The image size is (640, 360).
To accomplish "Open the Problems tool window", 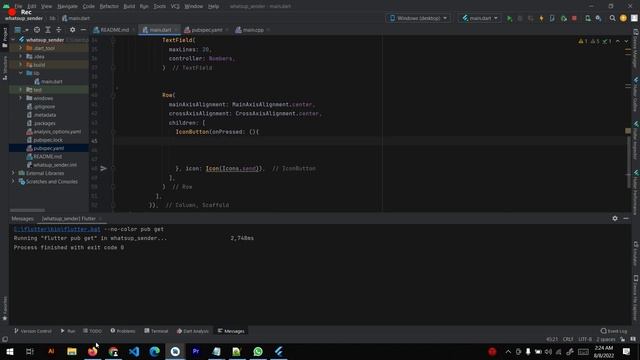I will click(123, 331).
